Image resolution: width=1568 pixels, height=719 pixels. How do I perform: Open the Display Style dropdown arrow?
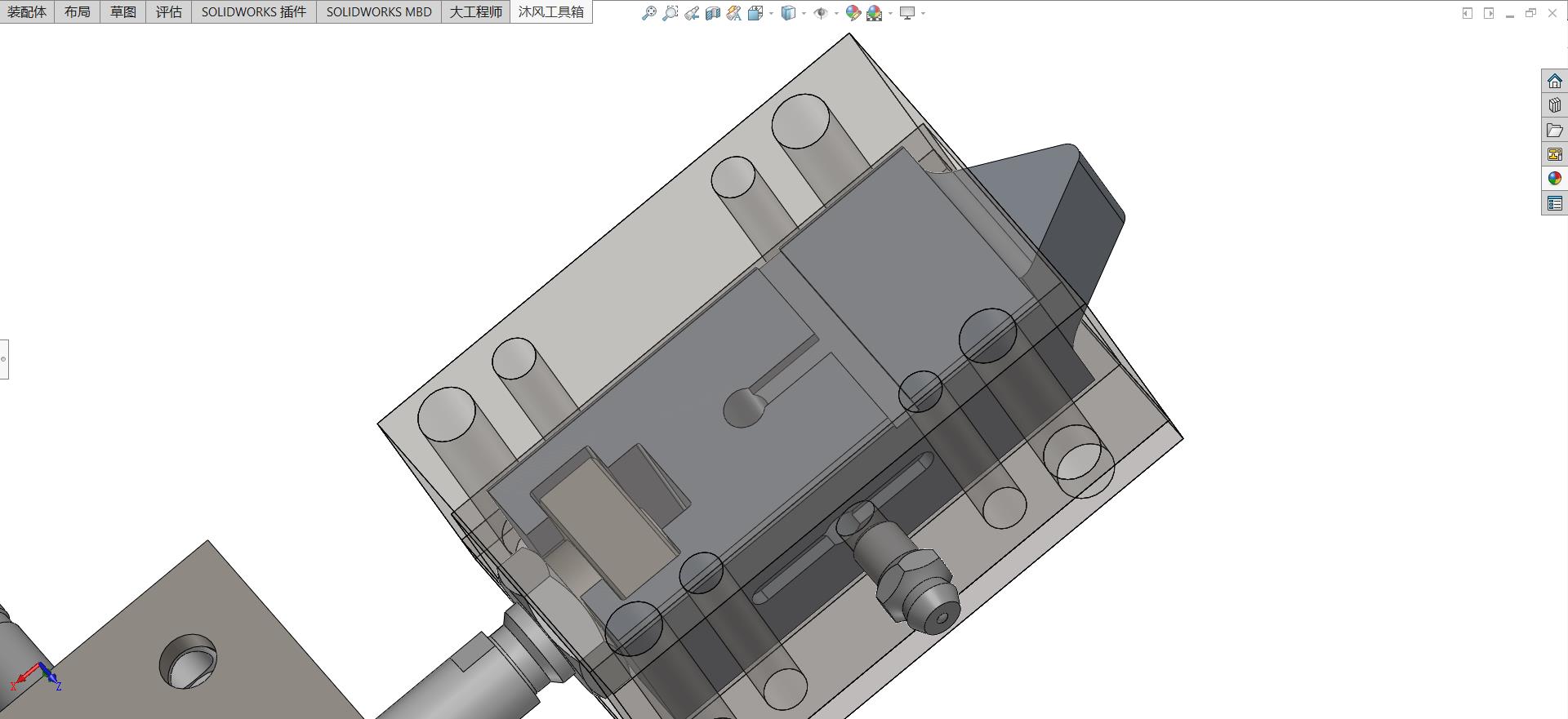tap(804, 14)
